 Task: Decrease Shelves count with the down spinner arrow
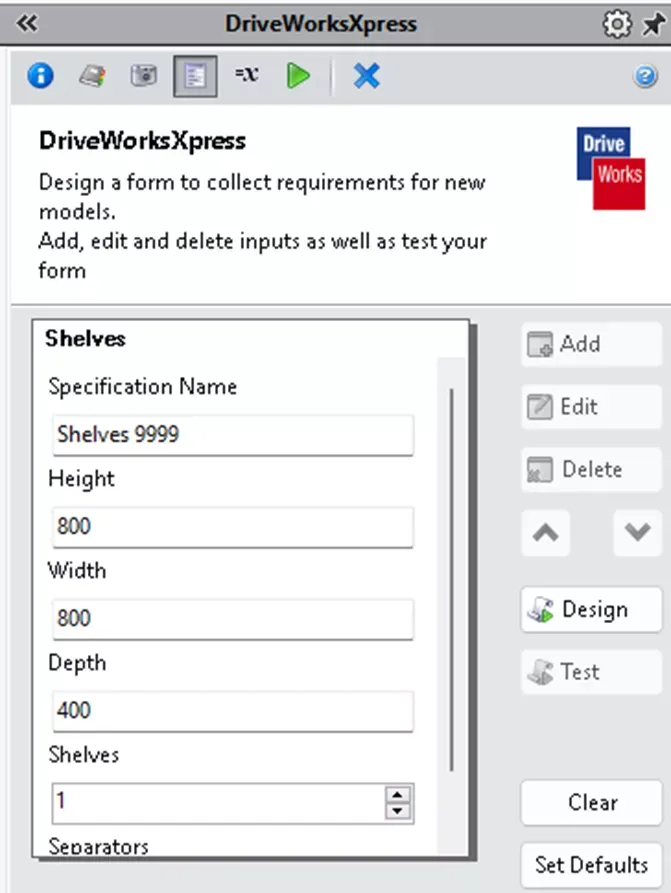(x=398, y=811)
